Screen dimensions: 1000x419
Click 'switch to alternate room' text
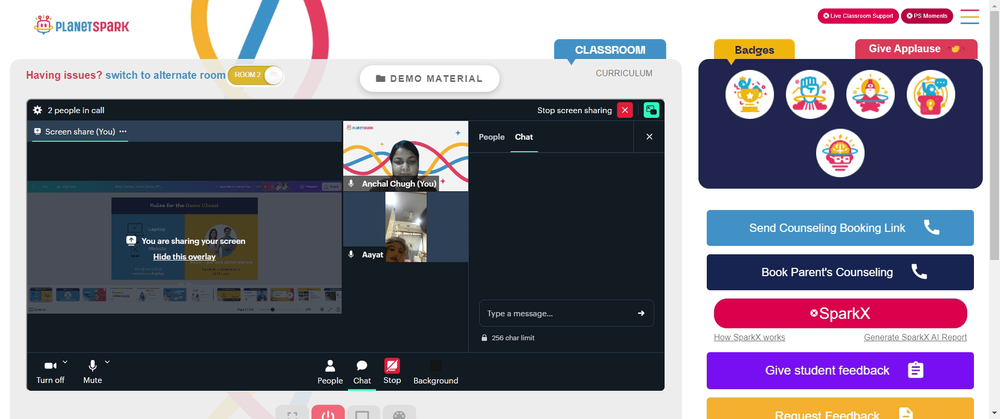[x=165, y=75]
